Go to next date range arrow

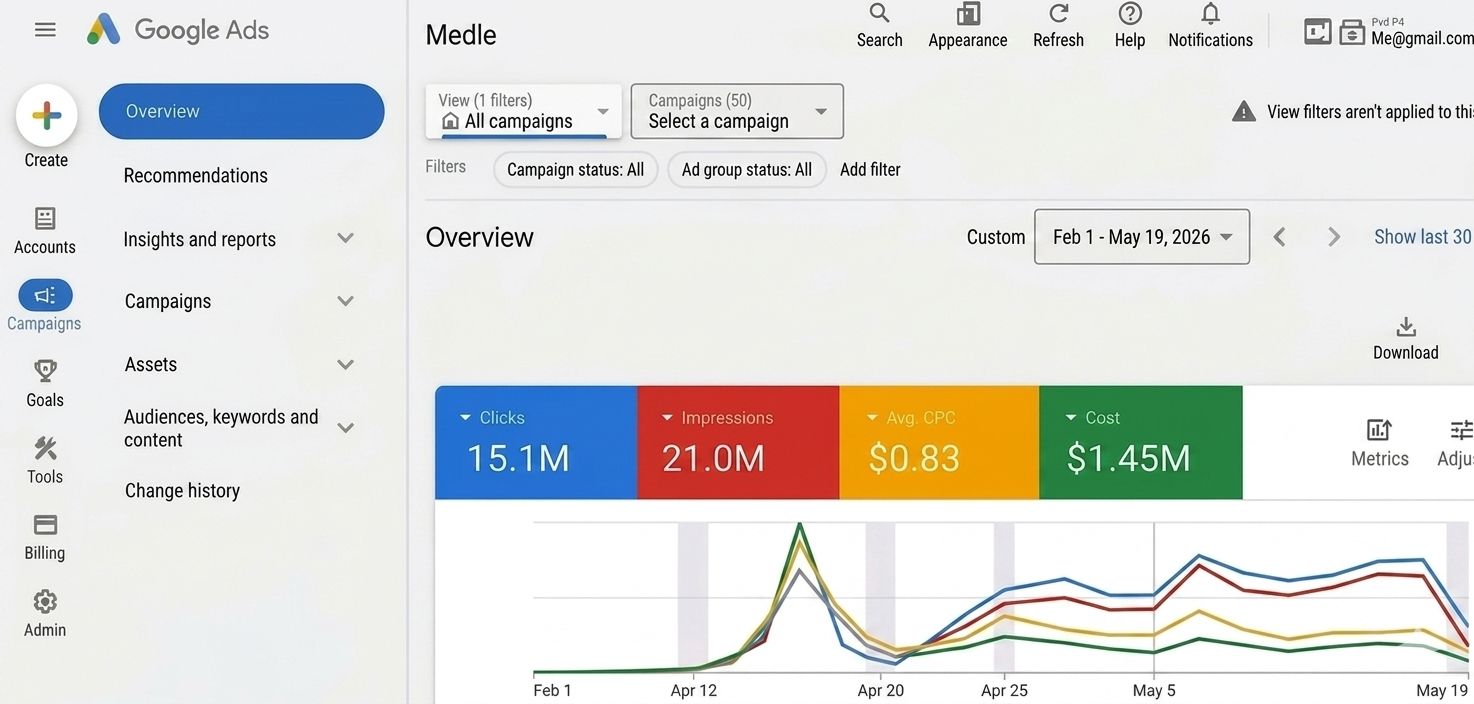[1333, 237]
